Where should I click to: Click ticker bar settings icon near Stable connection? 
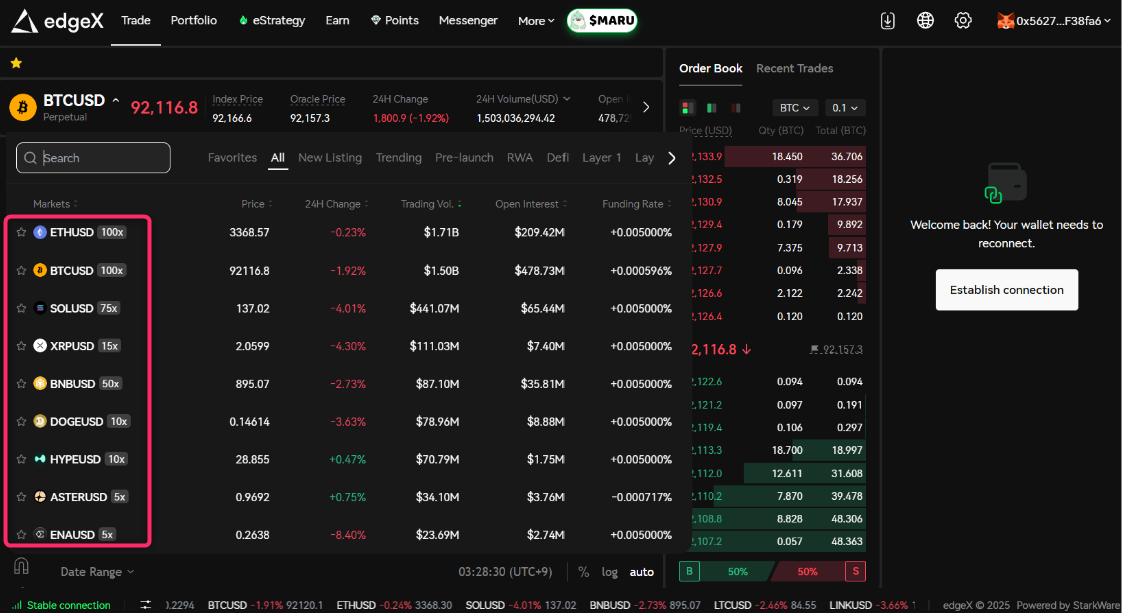point(146,605)
